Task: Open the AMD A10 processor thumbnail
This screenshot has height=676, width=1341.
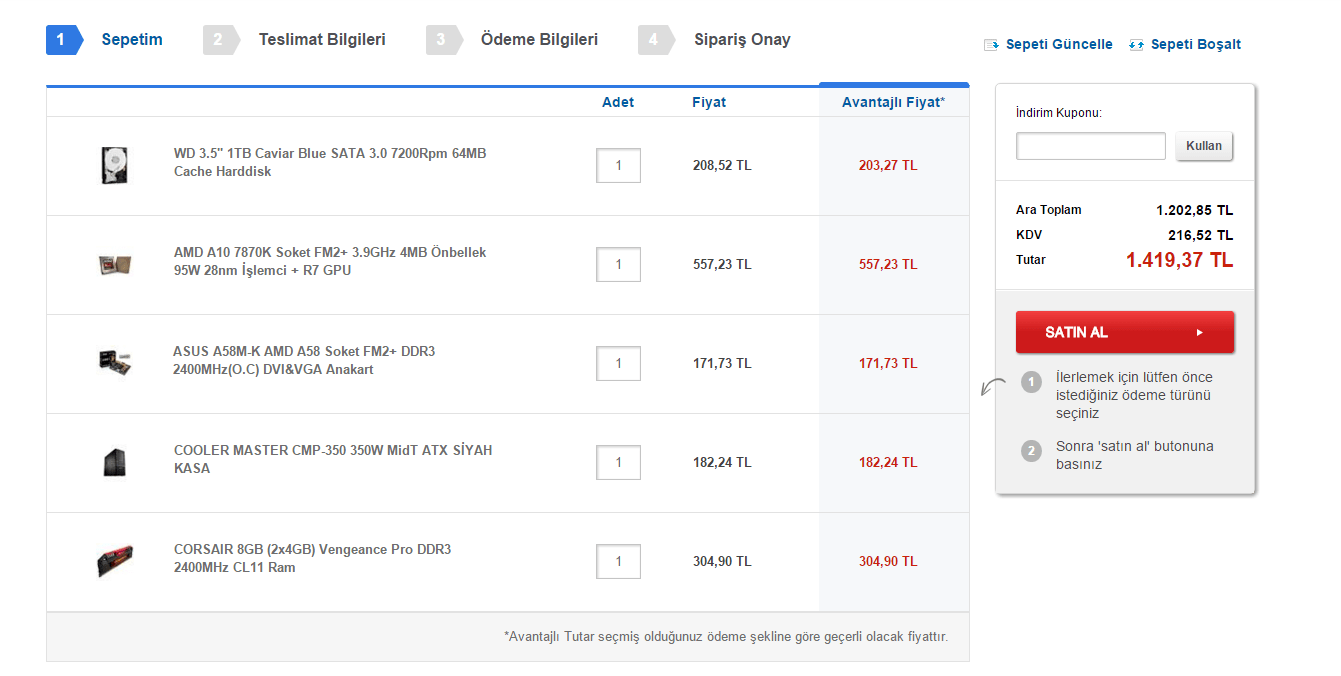Action: pyautogui.click(x=112, y=264)
